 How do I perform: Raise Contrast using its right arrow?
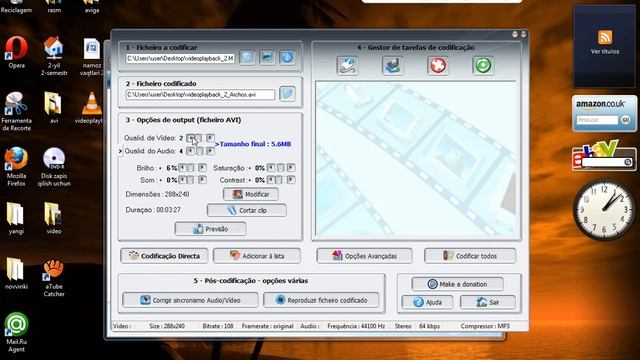pos(291,180)
